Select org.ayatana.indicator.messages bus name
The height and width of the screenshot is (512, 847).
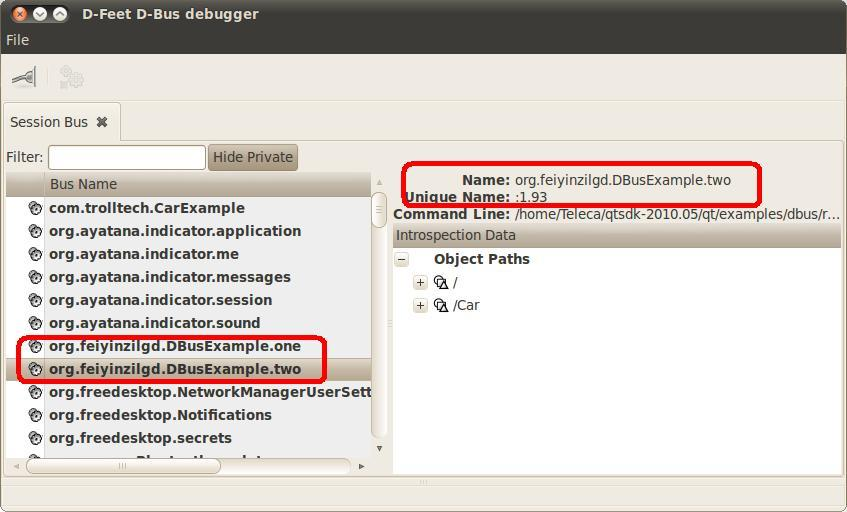coord(170,277)
